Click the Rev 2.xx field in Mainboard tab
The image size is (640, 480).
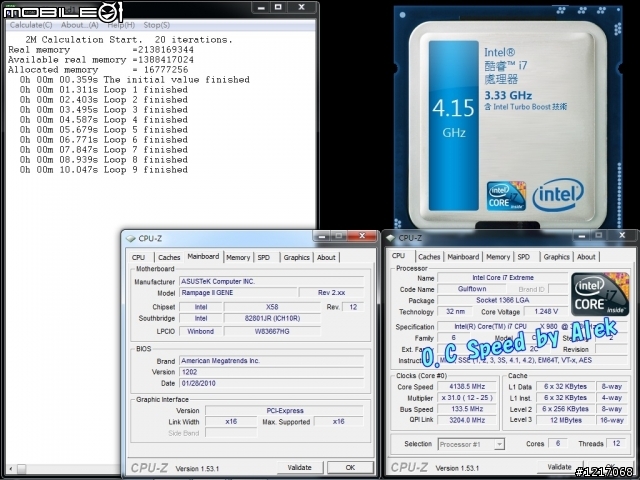[x=331, y=293]
